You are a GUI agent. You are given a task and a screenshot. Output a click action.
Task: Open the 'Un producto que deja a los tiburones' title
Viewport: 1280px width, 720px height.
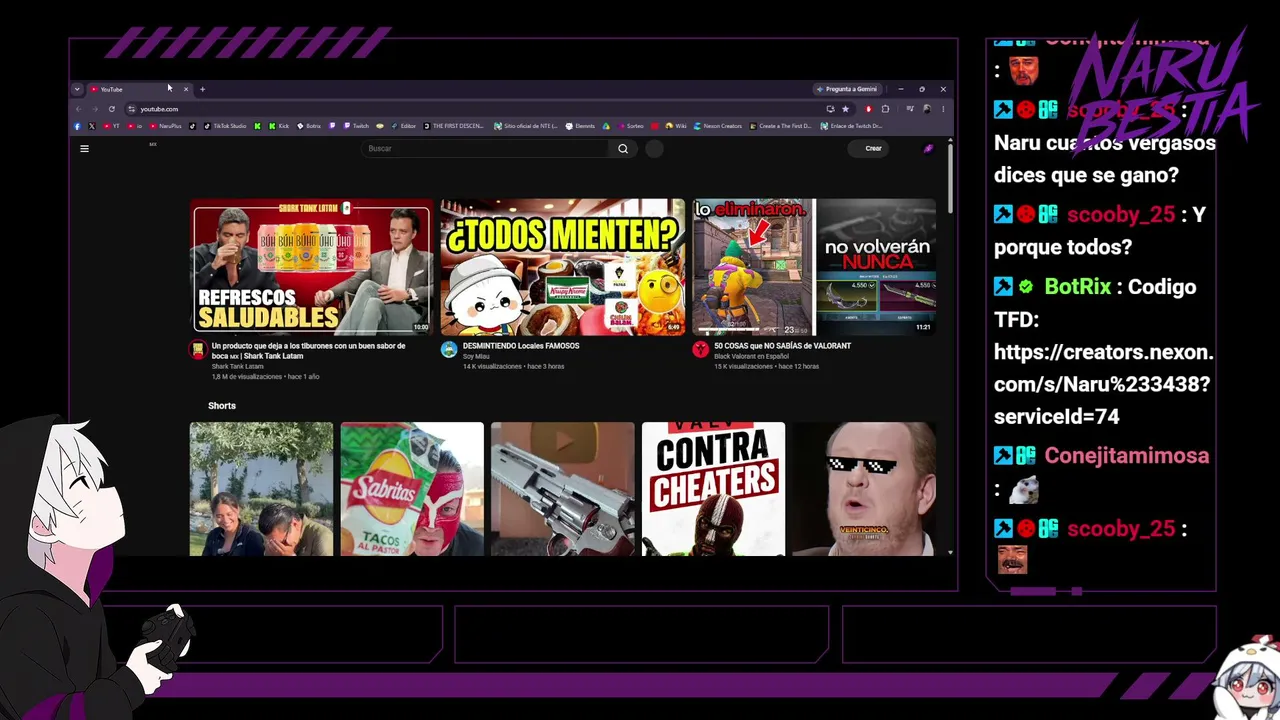point(308,350)
